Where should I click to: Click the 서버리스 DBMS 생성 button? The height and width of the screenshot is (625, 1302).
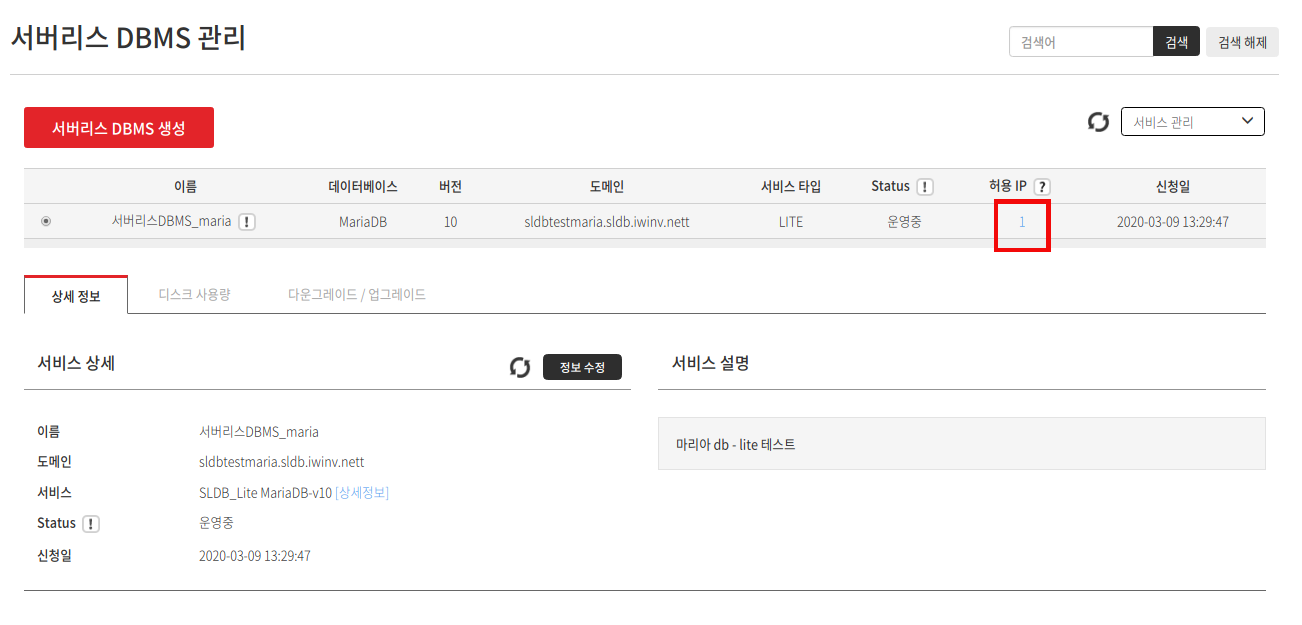(x=119, y=128)
